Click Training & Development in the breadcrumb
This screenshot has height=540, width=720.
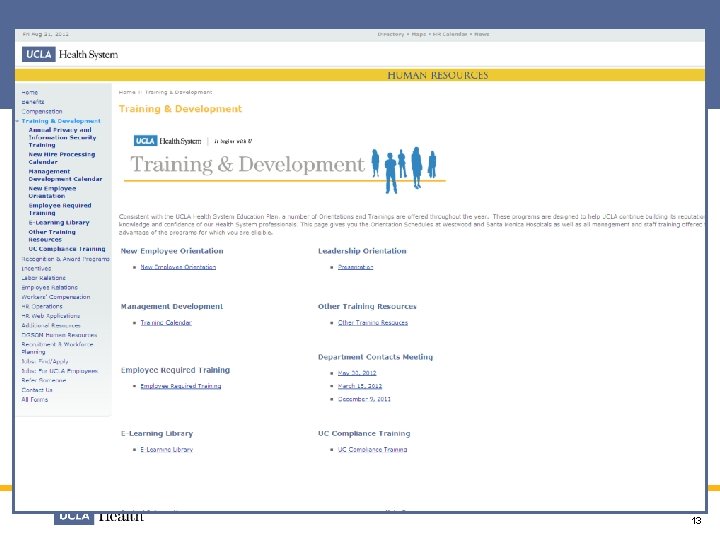coord(179,92)
